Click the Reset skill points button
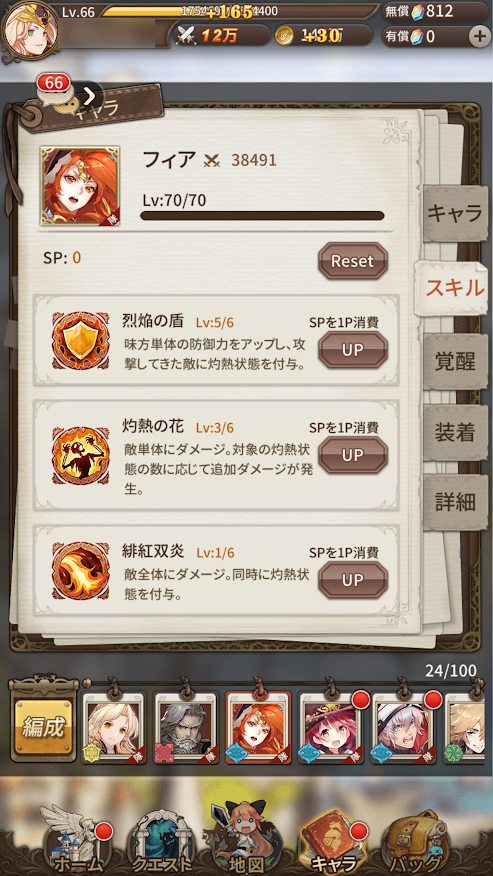This screenshot has height=876, width=493. tap(353, 261)
